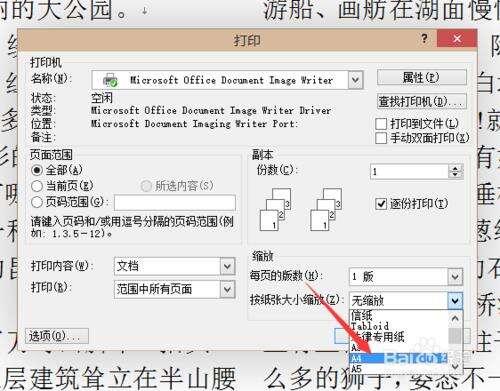
Task: Uncheck the 逐份打印(T) checkbox
Action: (381, 204)
